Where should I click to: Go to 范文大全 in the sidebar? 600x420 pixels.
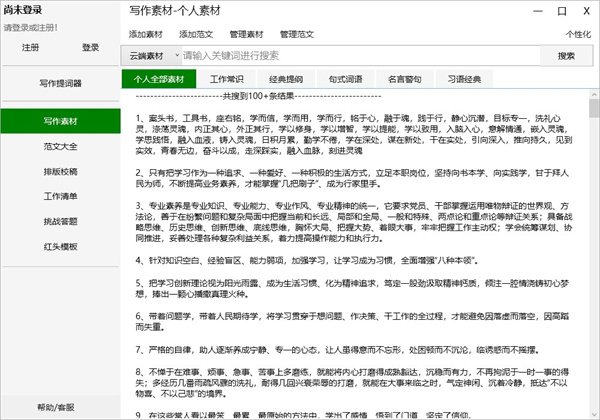(x=60, y=145)
